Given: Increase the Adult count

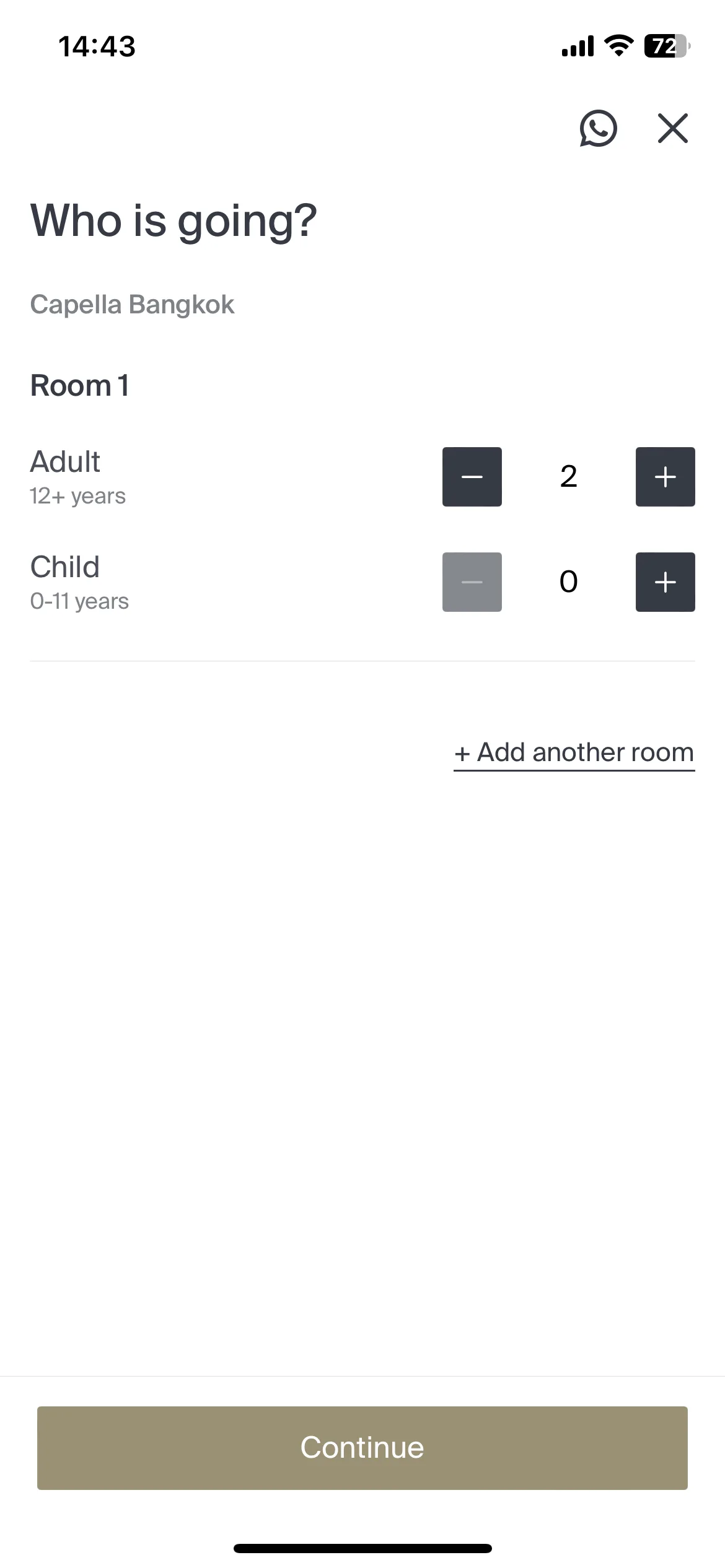Looking at the screenshot, I should (666, 477).
